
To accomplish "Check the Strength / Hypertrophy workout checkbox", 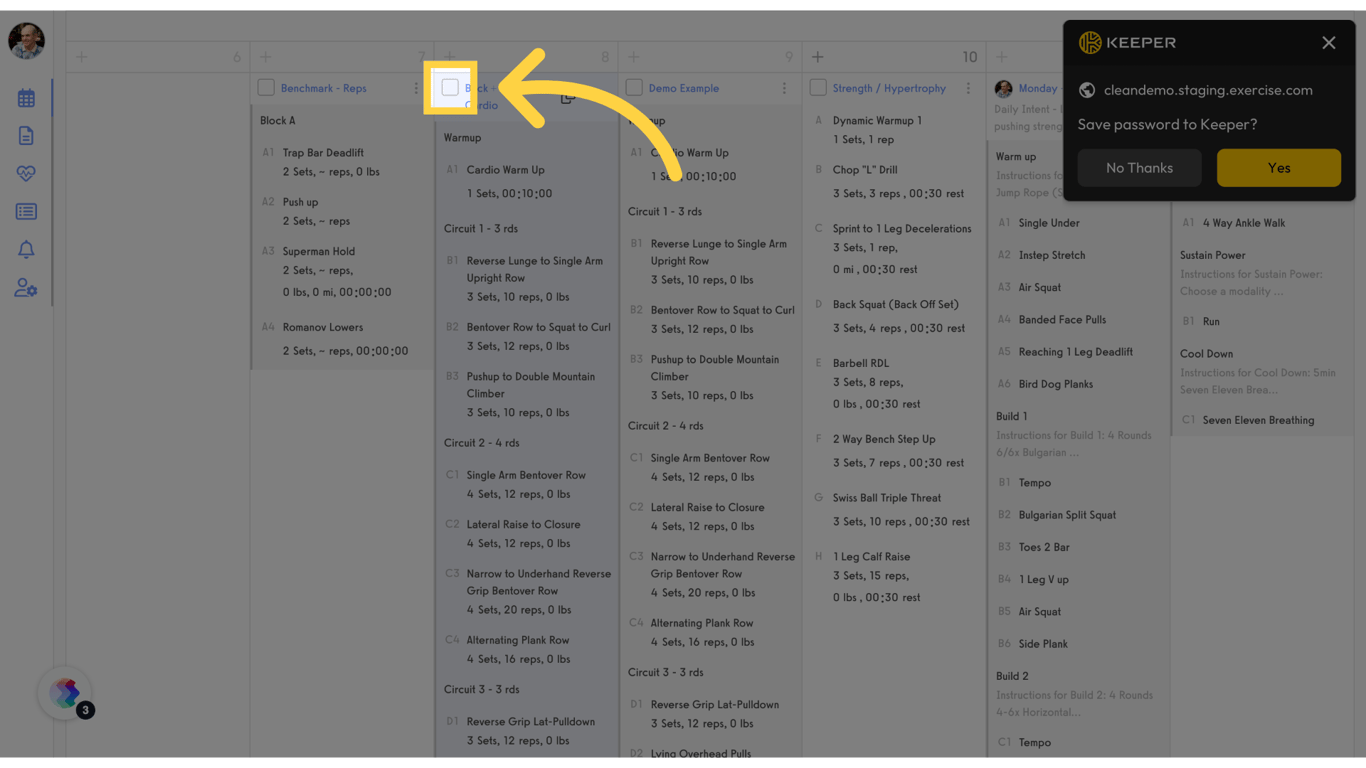I will [818, 88].
